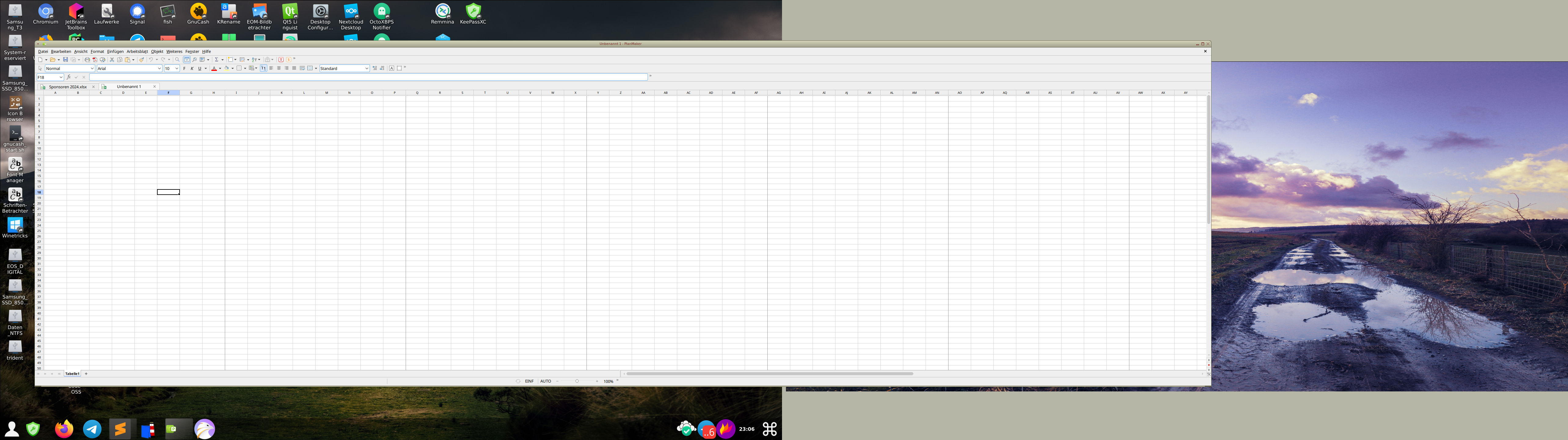Screen dimensions: 1568x440
Task: Expand the AutoSum function dropdown arrow
Action: point(223,60)
